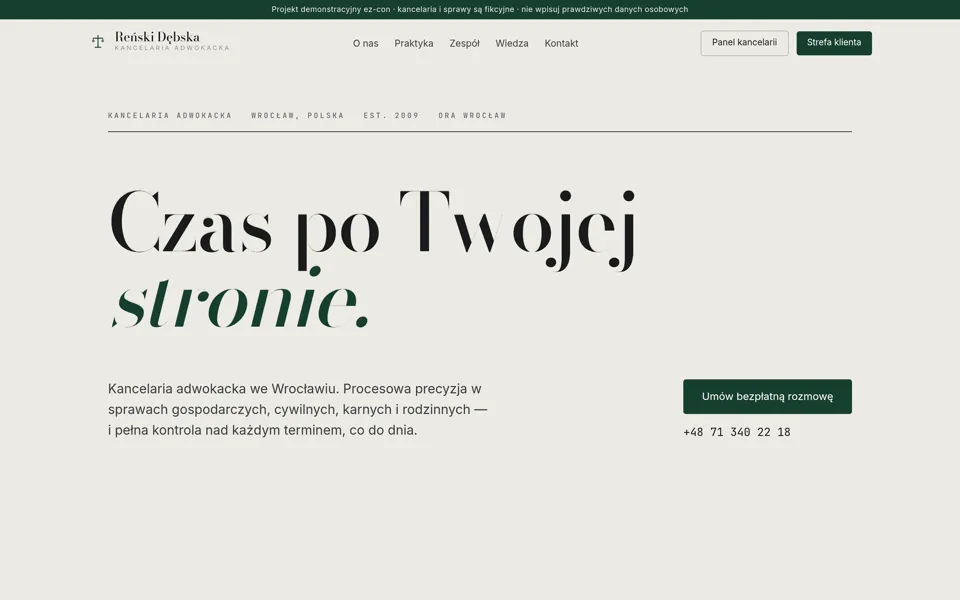Click the EST. 2009 label
The image size is (960, 600).
pyautogui.click(x=391, y=115)
